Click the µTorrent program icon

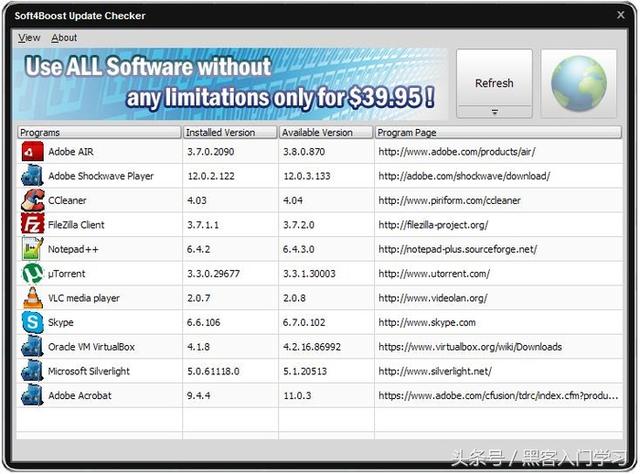tap(32, 274)
